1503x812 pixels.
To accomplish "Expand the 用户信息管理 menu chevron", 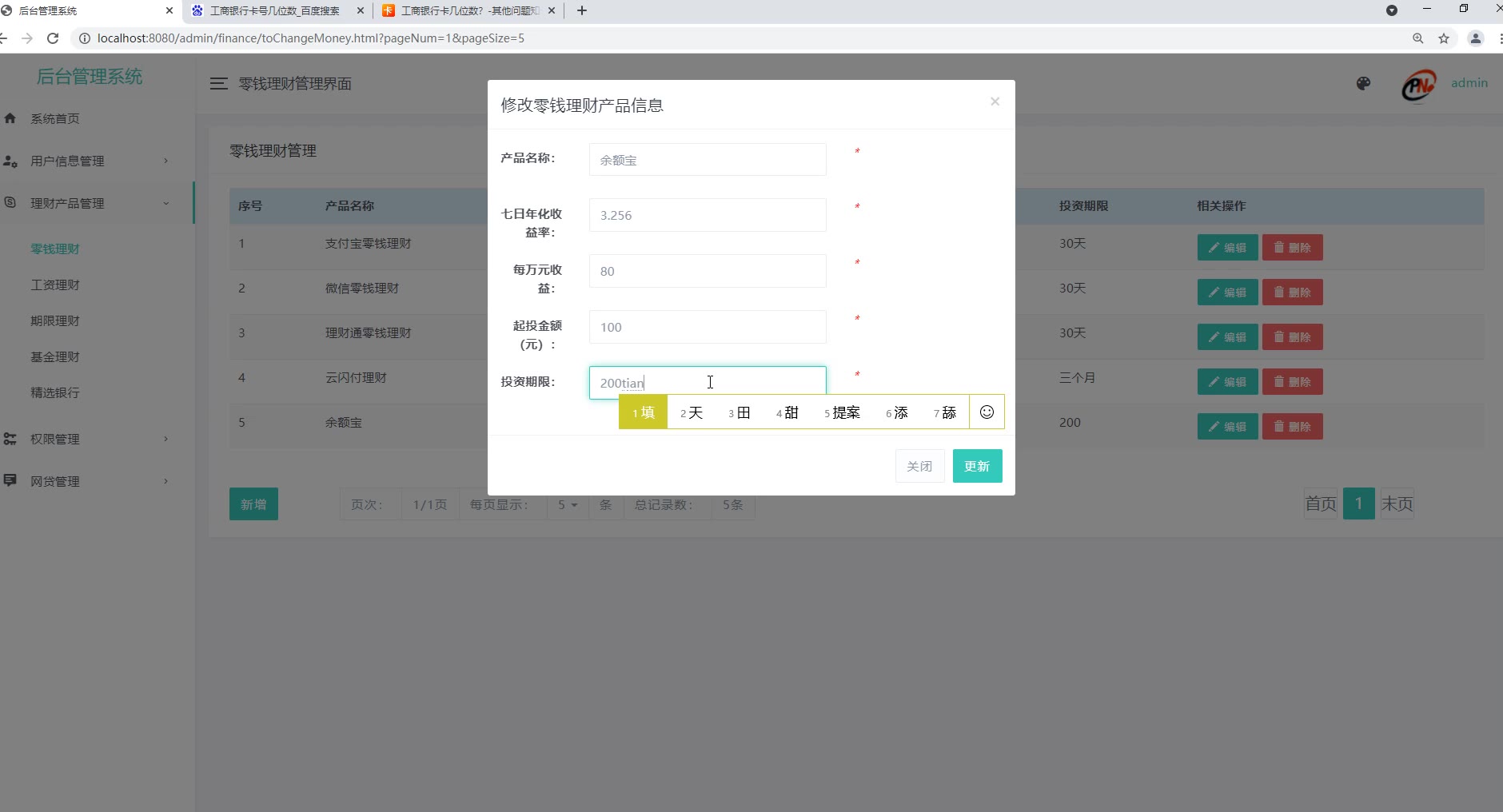I will coord(166,161).
